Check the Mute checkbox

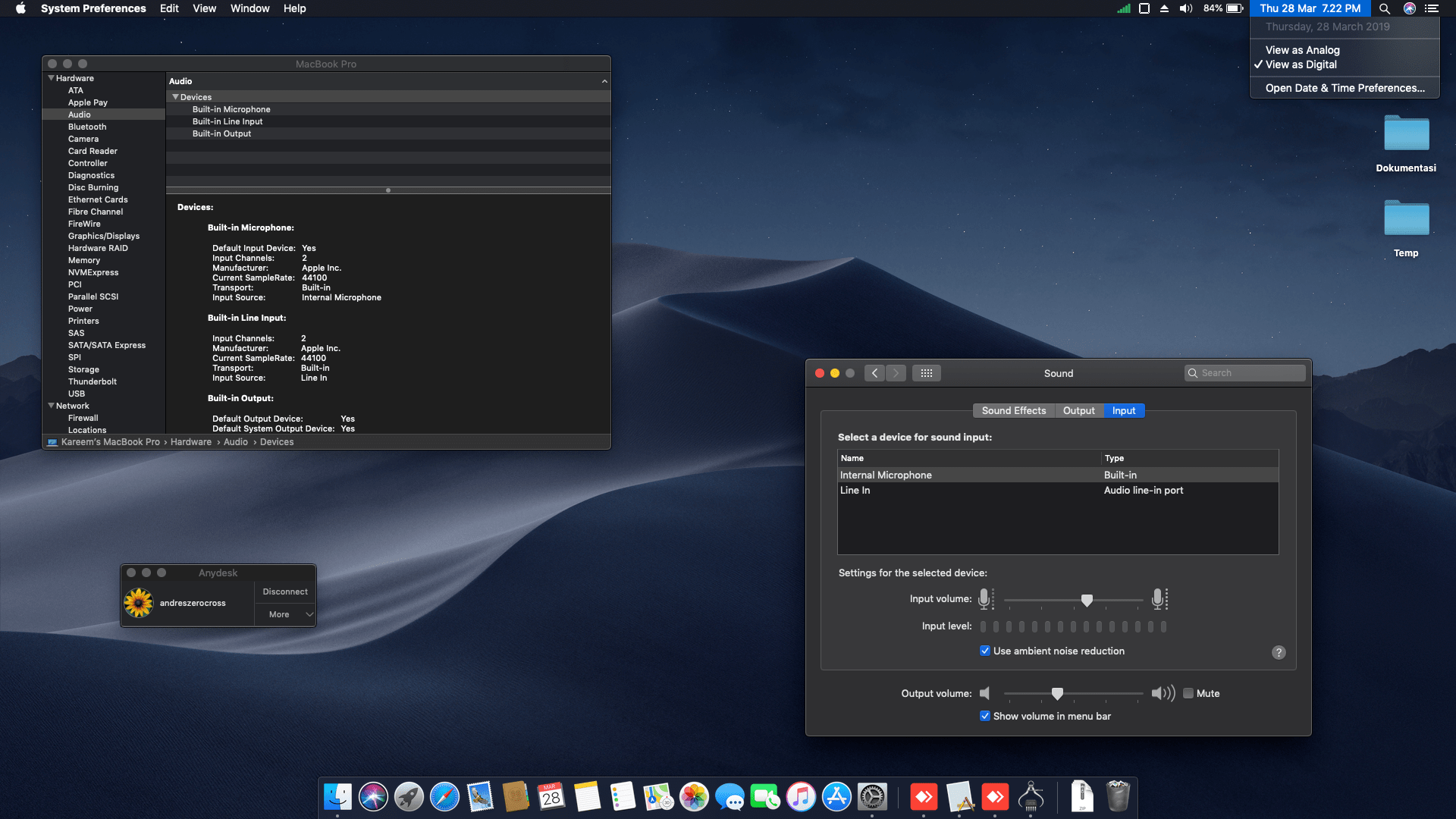coord(1188,693)
